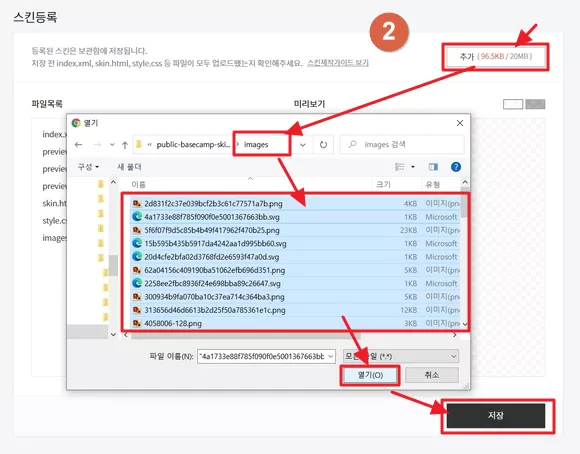Close the 열기 dialog window
Screen dimensions: 580x454
click(x=460, y=123)
